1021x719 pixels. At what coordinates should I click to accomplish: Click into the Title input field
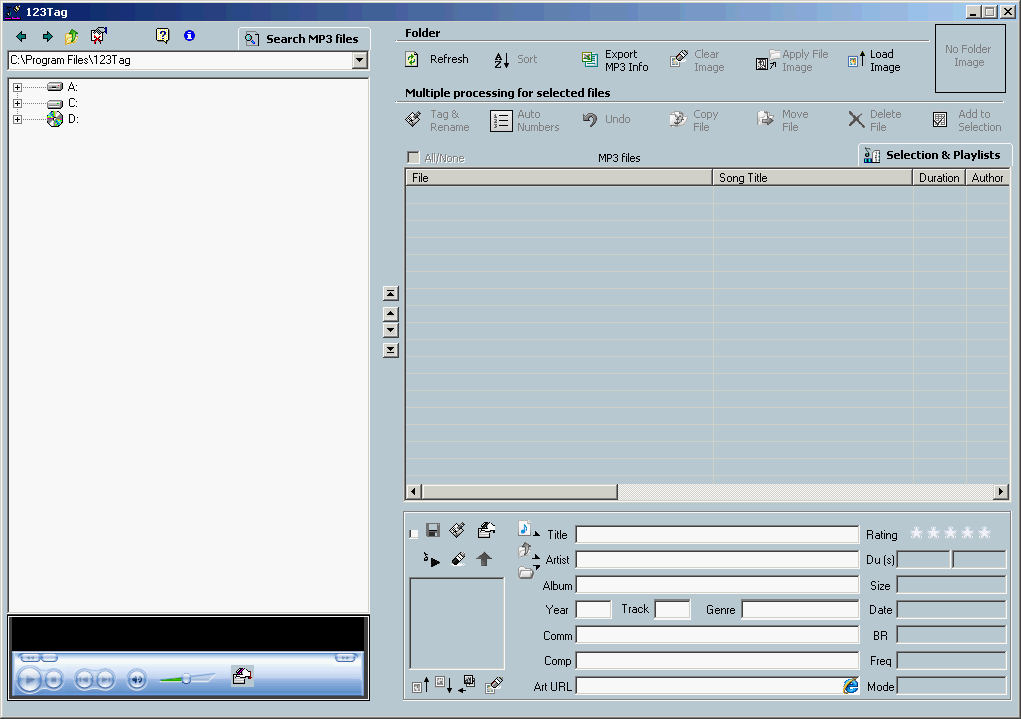pos(717,535)
